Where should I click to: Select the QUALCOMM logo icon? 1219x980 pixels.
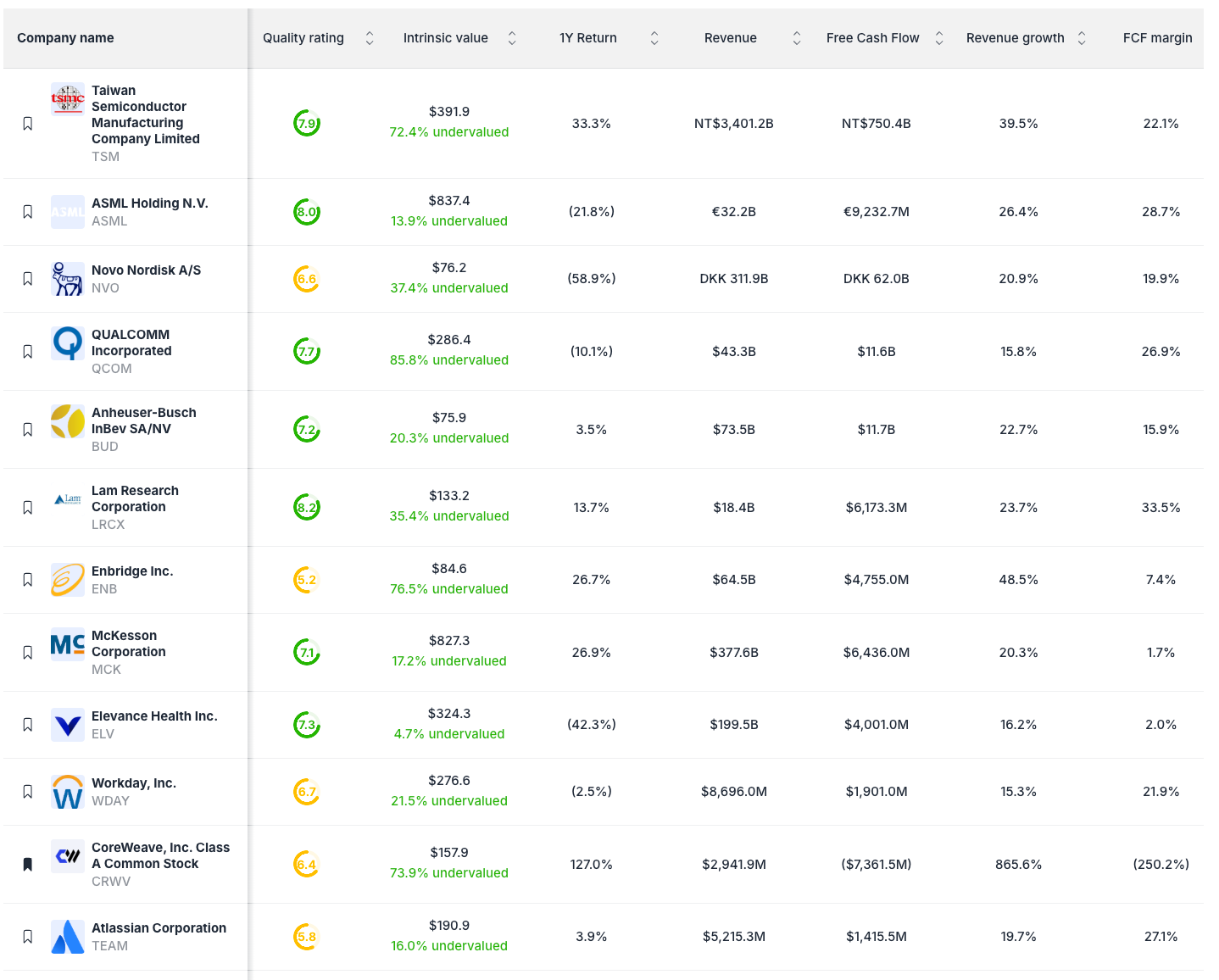67,342
